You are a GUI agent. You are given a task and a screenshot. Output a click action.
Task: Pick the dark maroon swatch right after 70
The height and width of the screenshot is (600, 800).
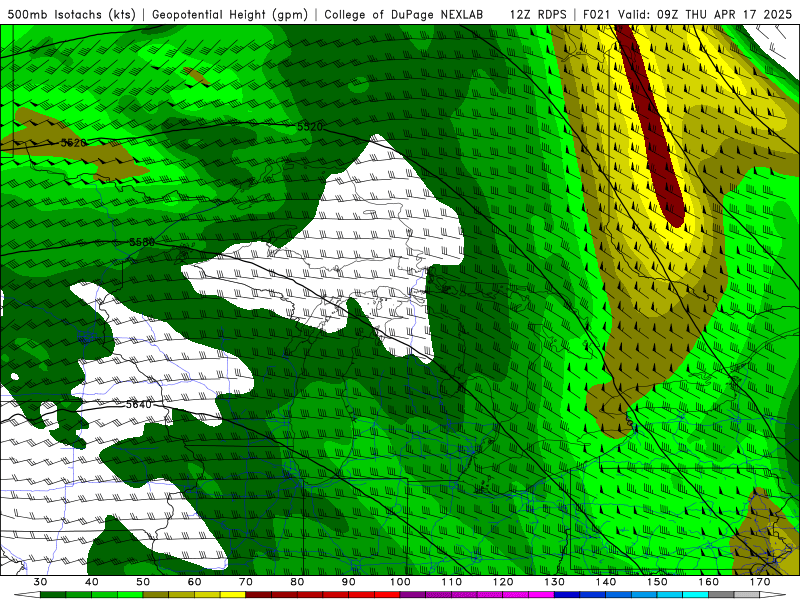tap(259, 595)
